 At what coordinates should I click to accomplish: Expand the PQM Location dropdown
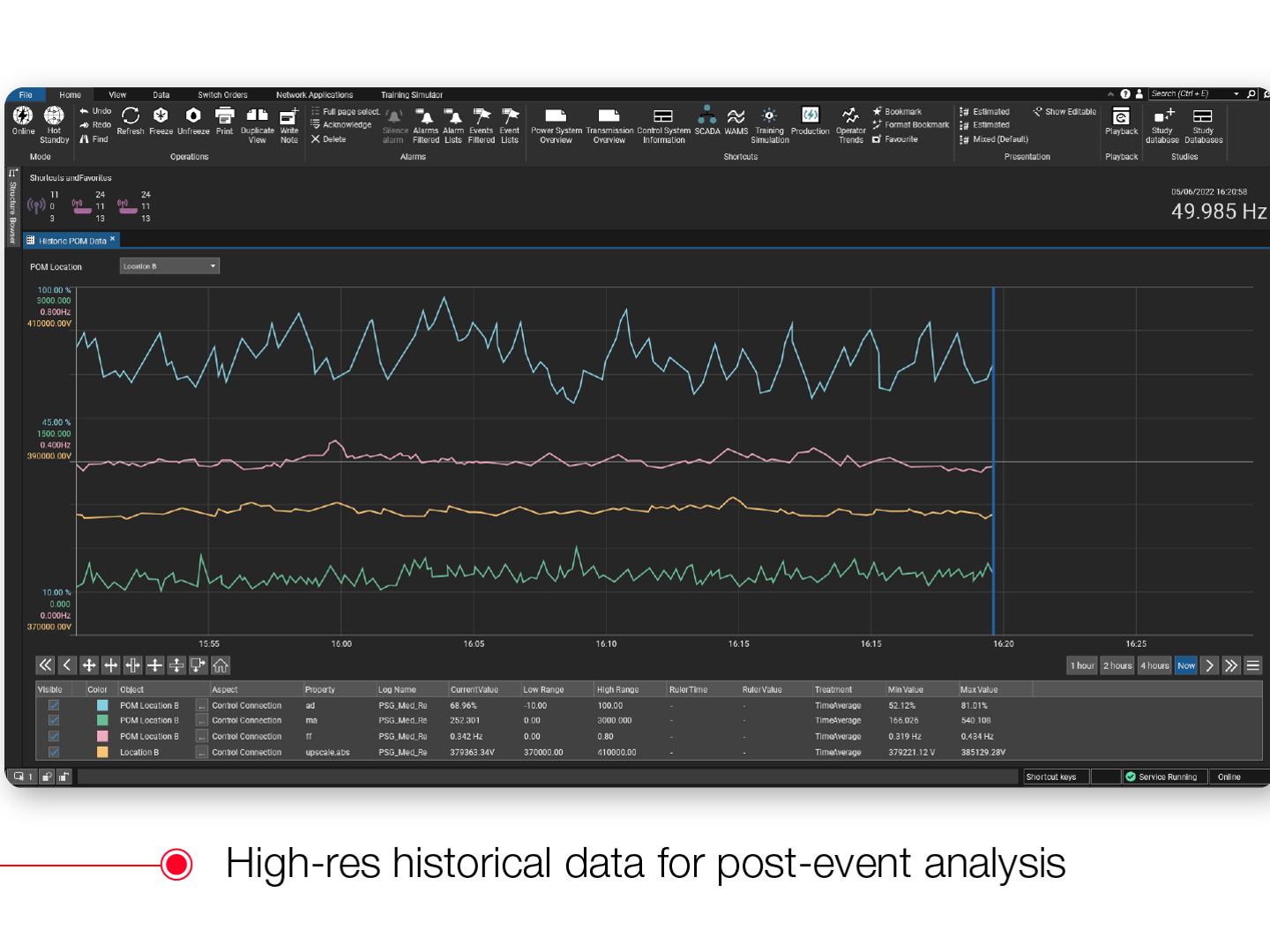click(x=213, y=266)
